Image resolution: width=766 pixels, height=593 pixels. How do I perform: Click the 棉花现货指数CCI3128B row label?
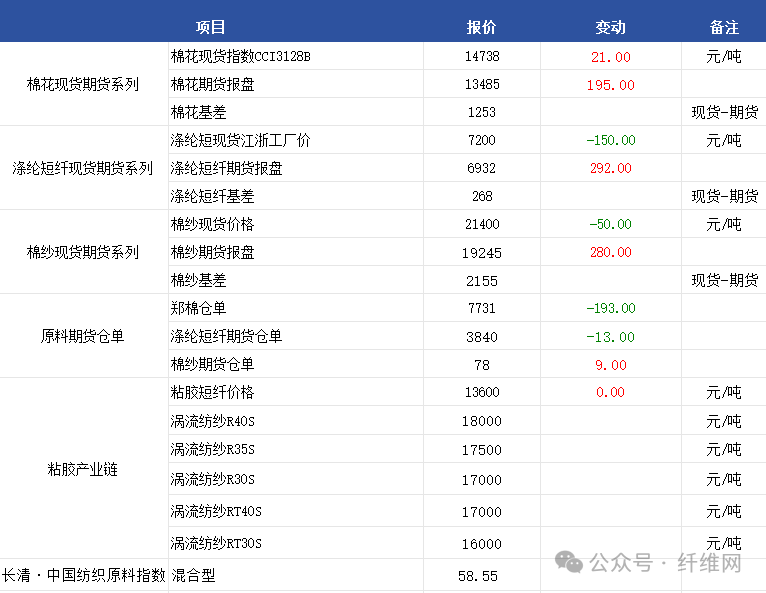point(240,56)
